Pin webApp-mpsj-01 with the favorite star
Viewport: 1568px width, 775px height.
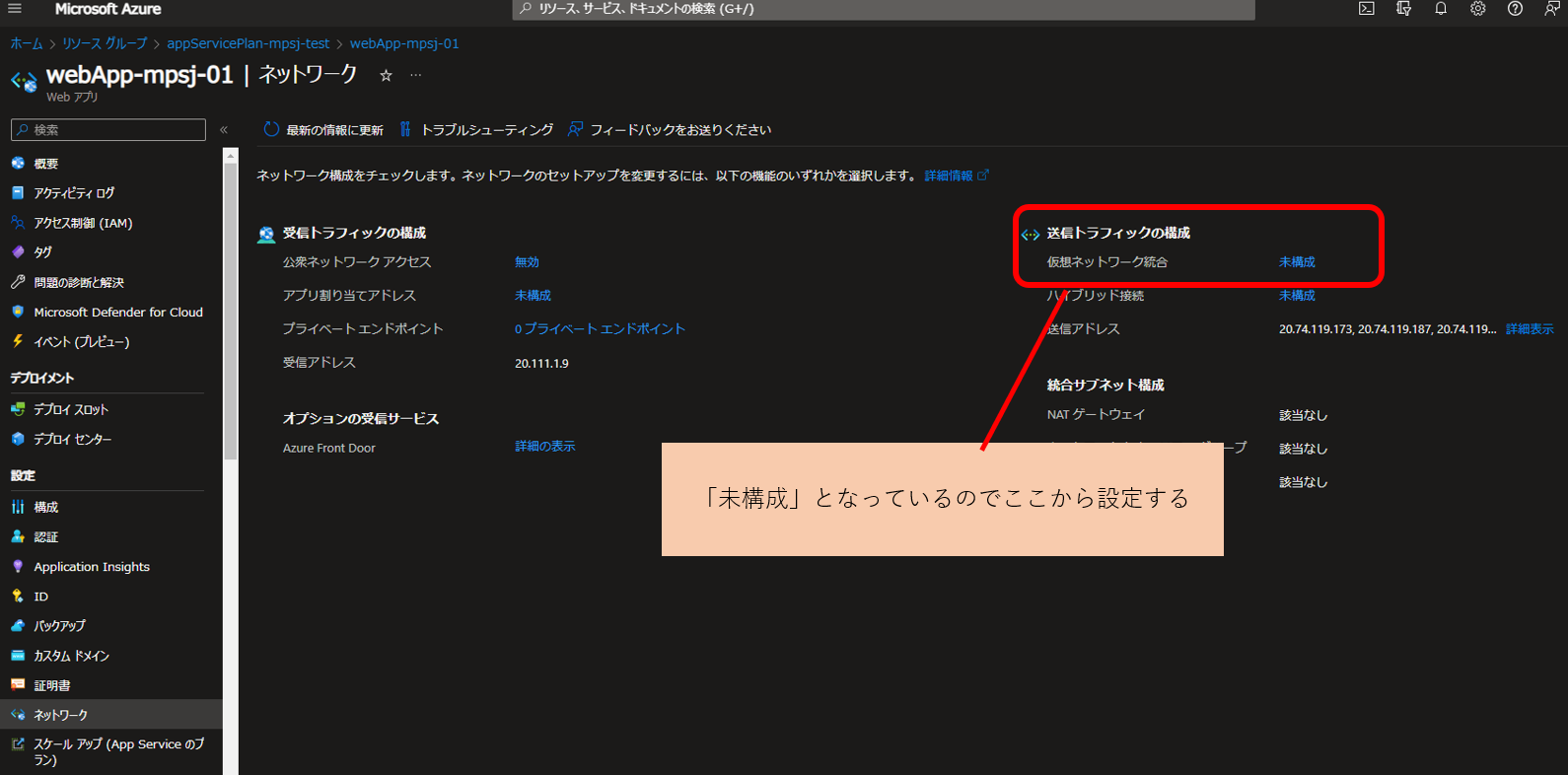pos(386,75)
